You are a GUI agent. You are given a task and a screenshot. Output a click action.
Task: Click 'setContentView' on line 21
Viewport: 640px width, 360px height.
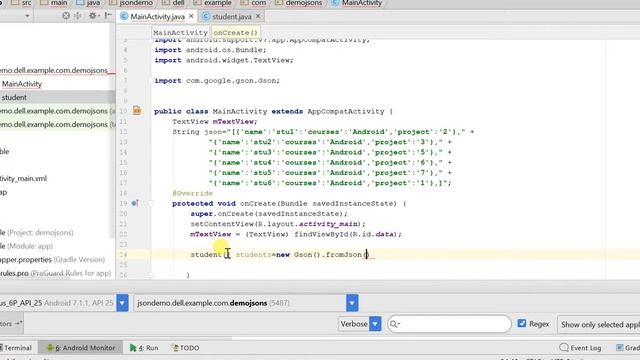[x=222, y=224]
